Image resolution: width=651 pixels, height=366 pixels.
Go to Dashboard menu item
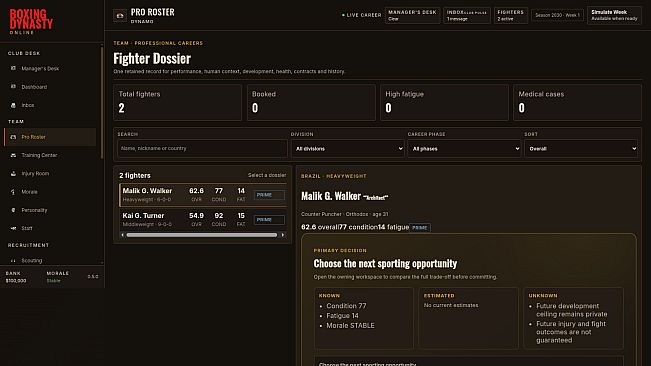tap(50, 87)
